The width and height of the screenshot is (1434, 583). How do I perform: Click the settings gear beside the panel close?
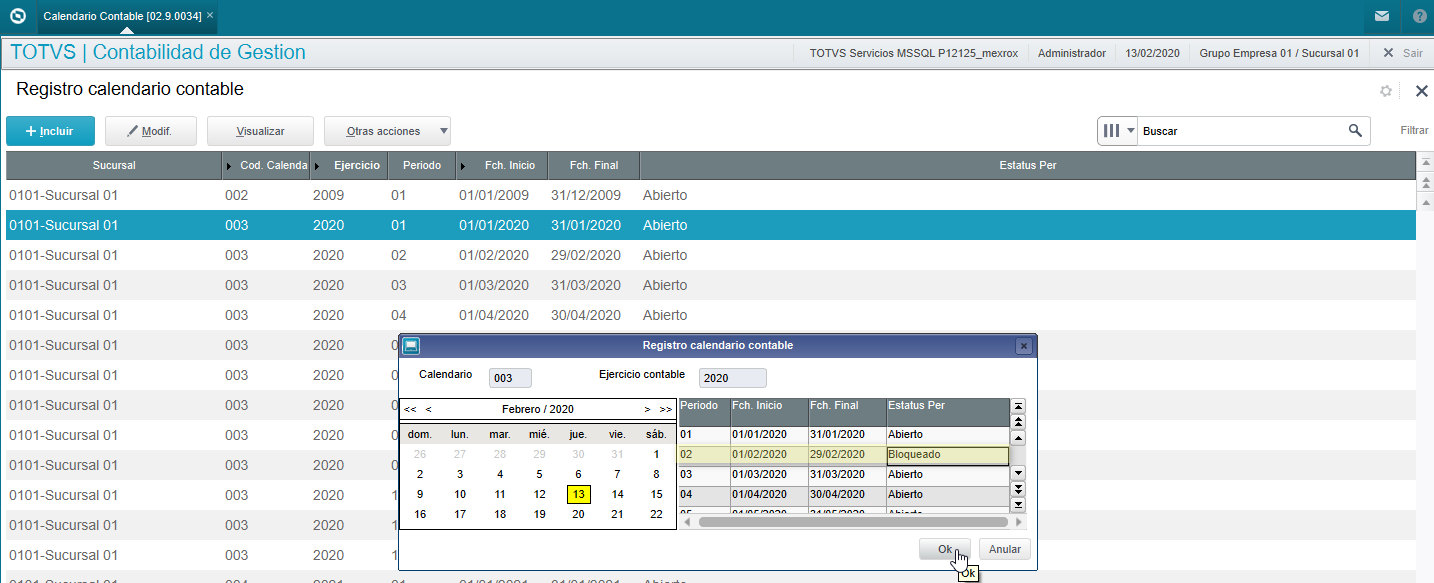click(1386, 91)
